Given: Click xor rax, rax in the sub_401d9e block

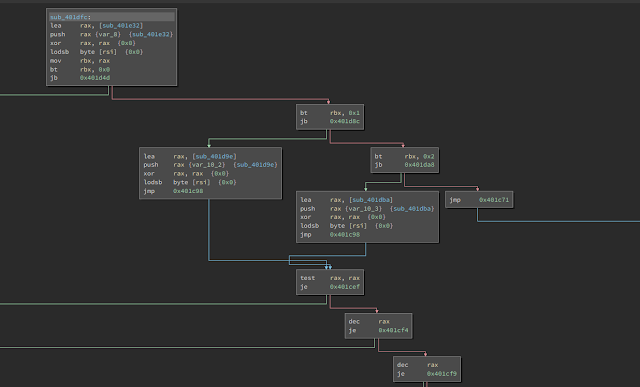Looking at the screenshot, I should tap(186, 173).
